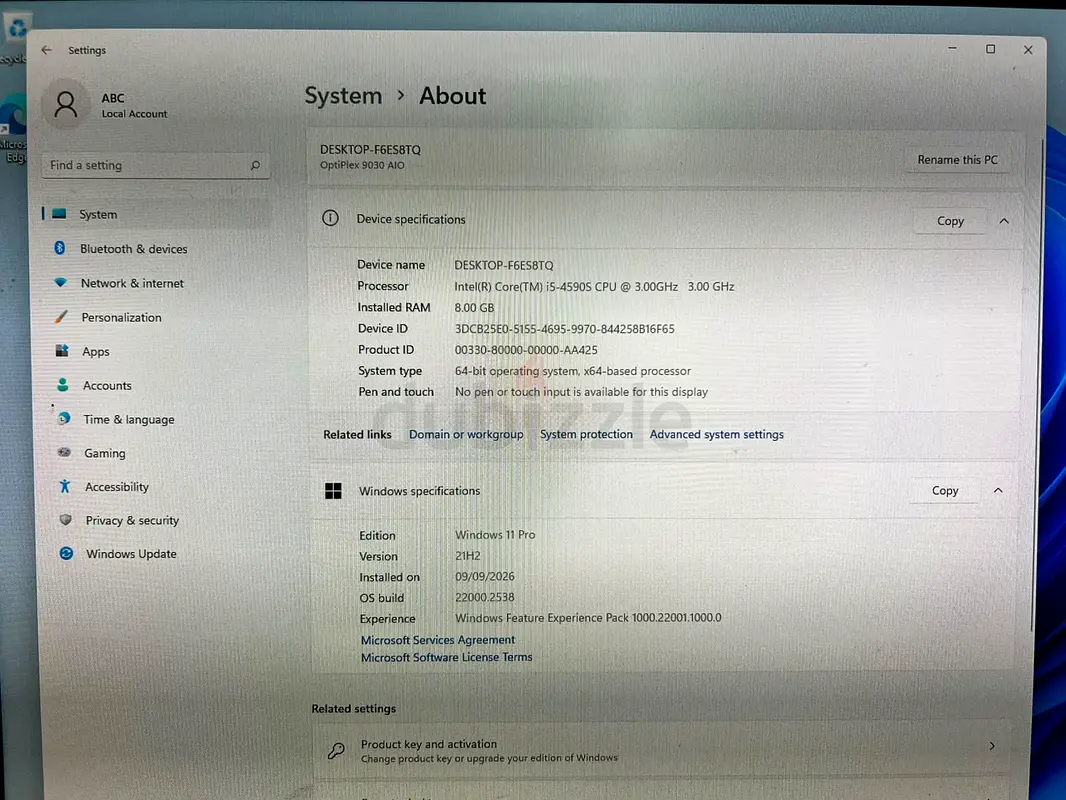
Task: Open the Windows Update section
Action: point(131,554)
